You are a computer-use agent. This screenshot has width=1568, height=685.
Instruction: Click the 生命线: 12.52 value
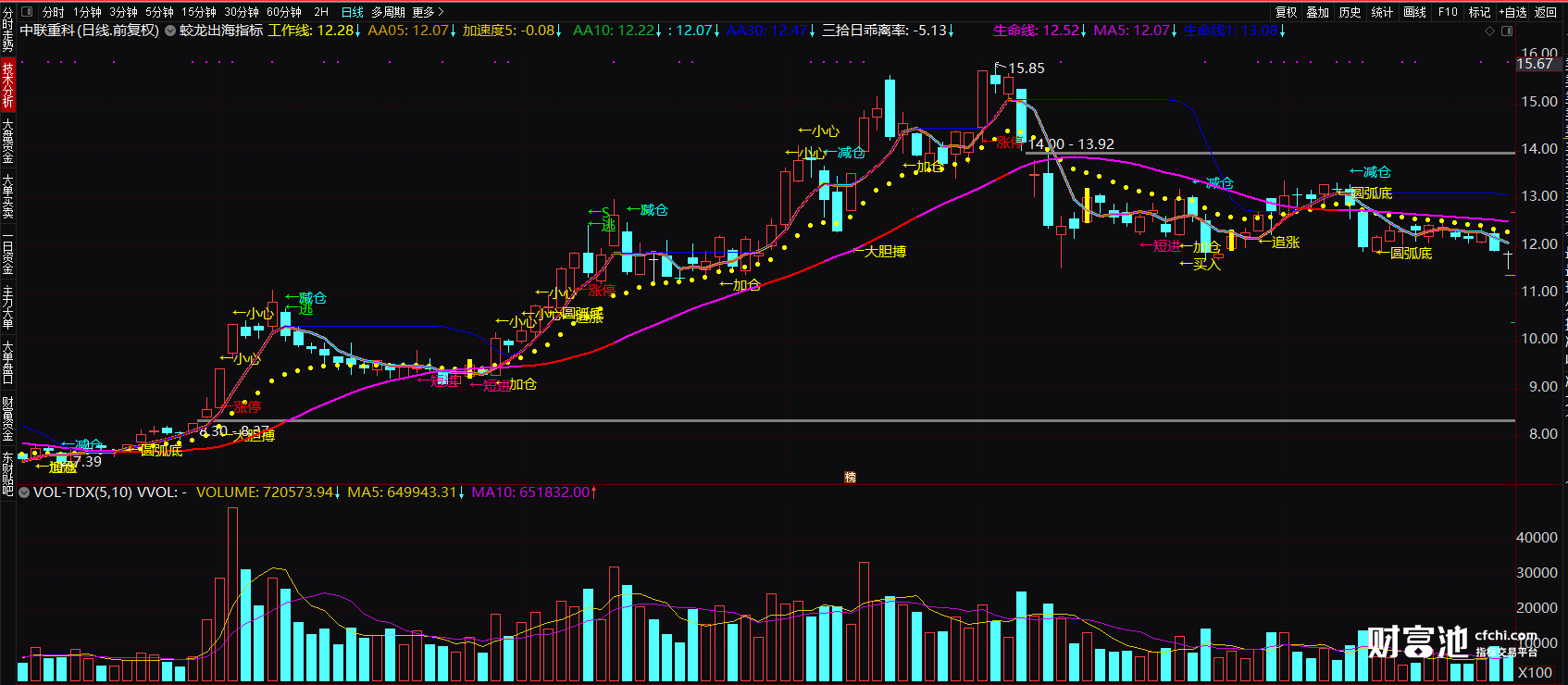click(x=1039, y=31)
